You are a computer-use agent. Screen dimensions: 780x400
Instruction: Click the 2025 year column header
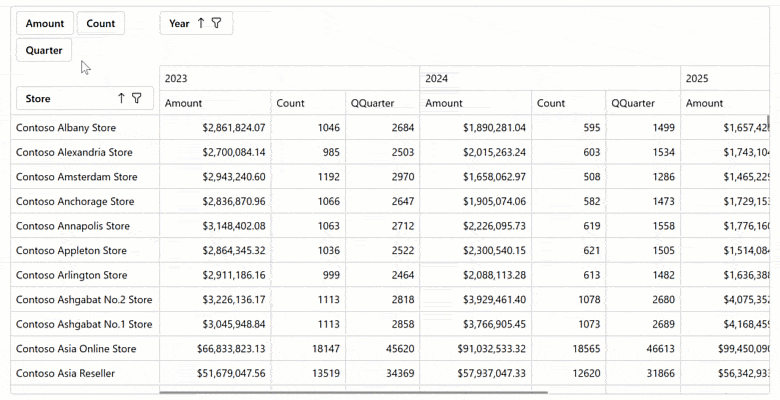click(x=725, y=78)
